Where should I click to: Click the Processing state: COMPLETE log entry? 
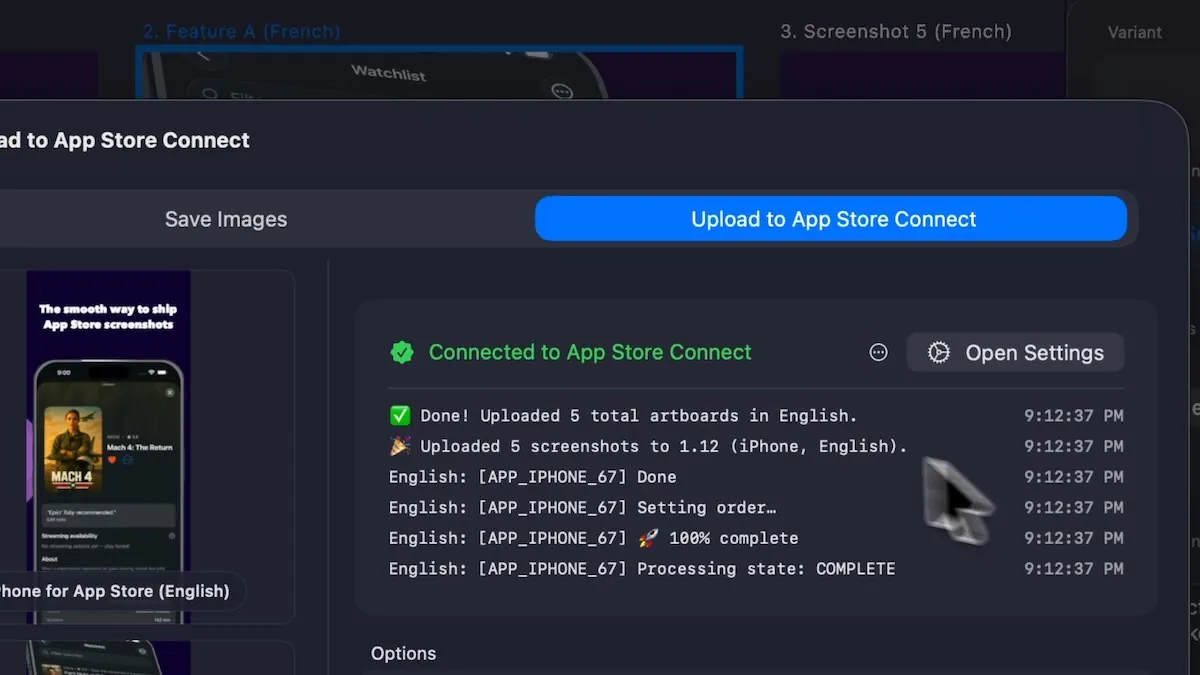click(641, 569)
